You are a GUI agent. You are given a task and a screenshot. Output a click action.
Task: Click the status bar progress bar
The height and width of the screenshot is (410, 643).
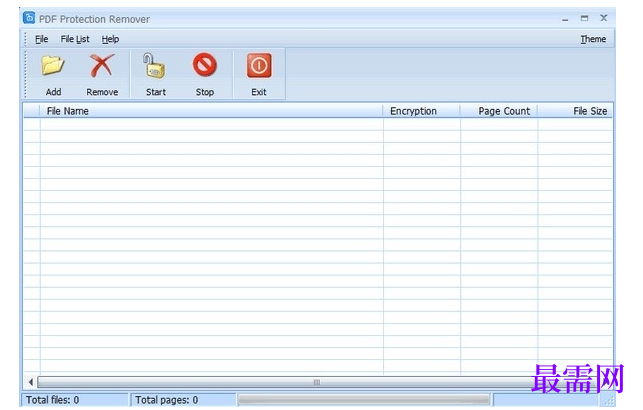(364, 400)
